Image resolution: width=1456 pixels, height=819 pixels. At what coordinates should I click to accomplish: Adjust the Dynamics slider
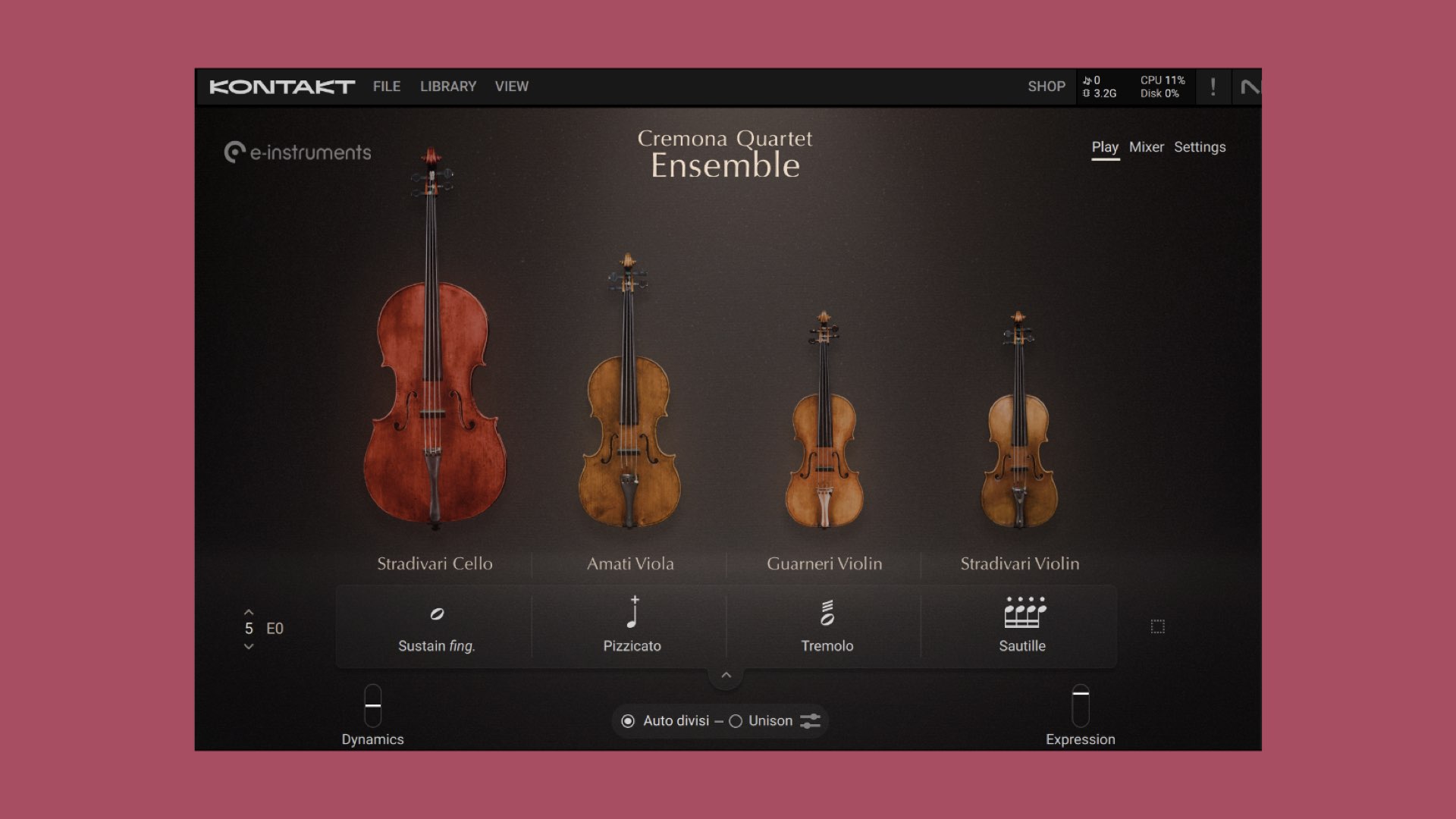point(372,705)
